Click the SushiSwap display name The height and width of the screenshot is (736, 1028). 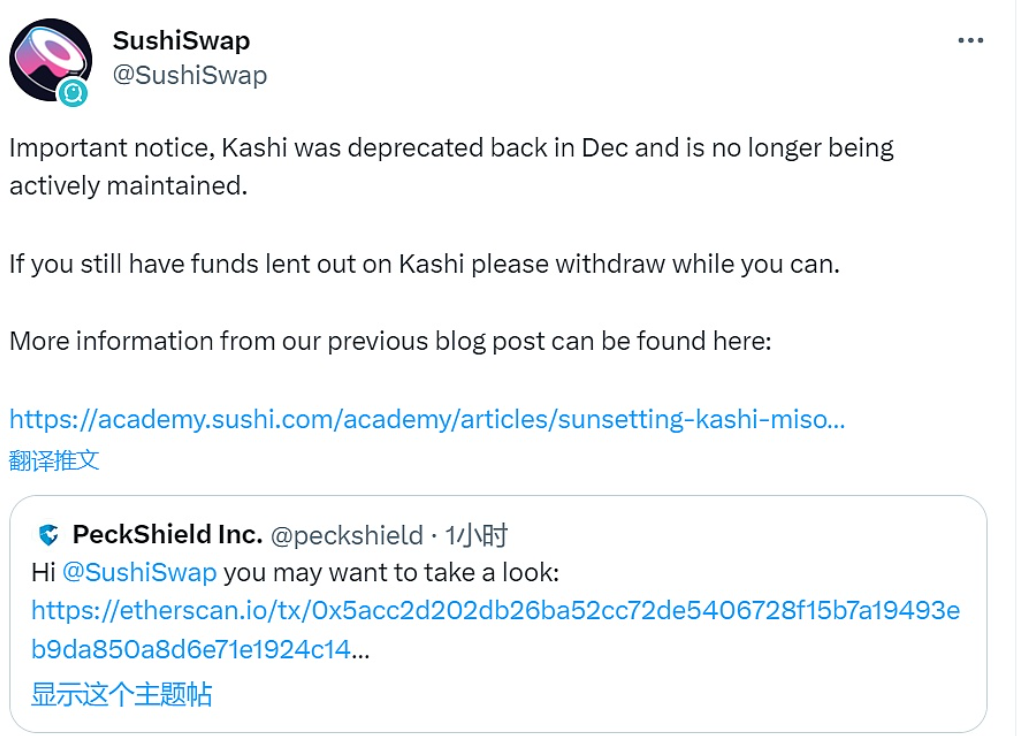pyautogui.click(x=181, y=41)
